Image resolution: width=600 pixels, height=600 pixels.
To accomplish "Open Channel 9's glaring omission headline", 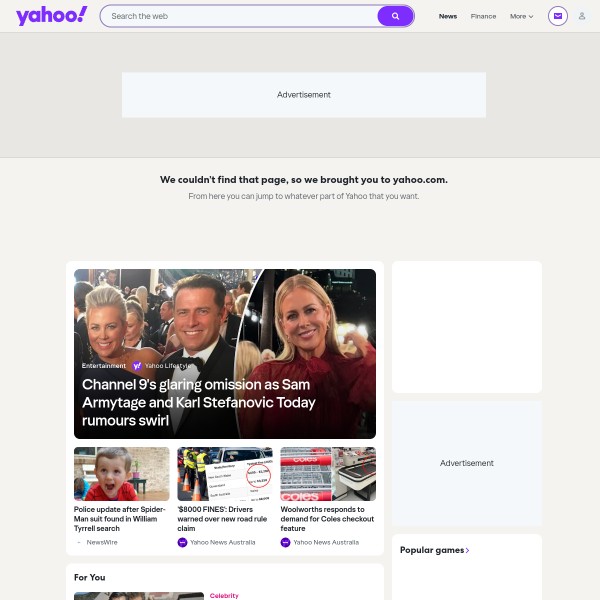I will point(199,402).
